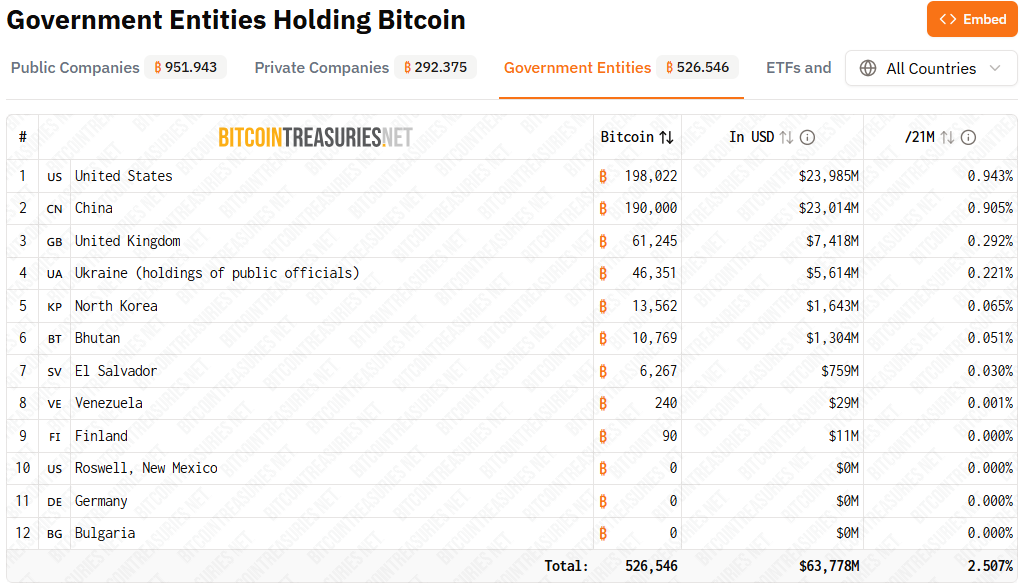Click the Bitcoin symbol in El Salvador row
This screenshot has height=586, width=1025.
click(x=603, y=371)
